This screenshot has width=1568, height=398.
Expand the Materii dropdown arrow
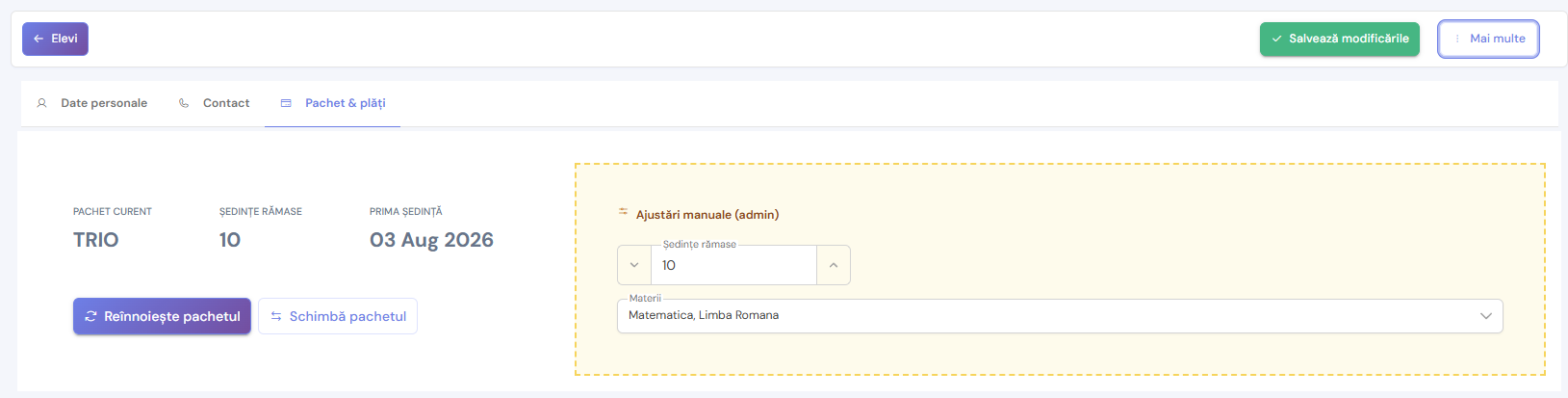point(1485,316)
